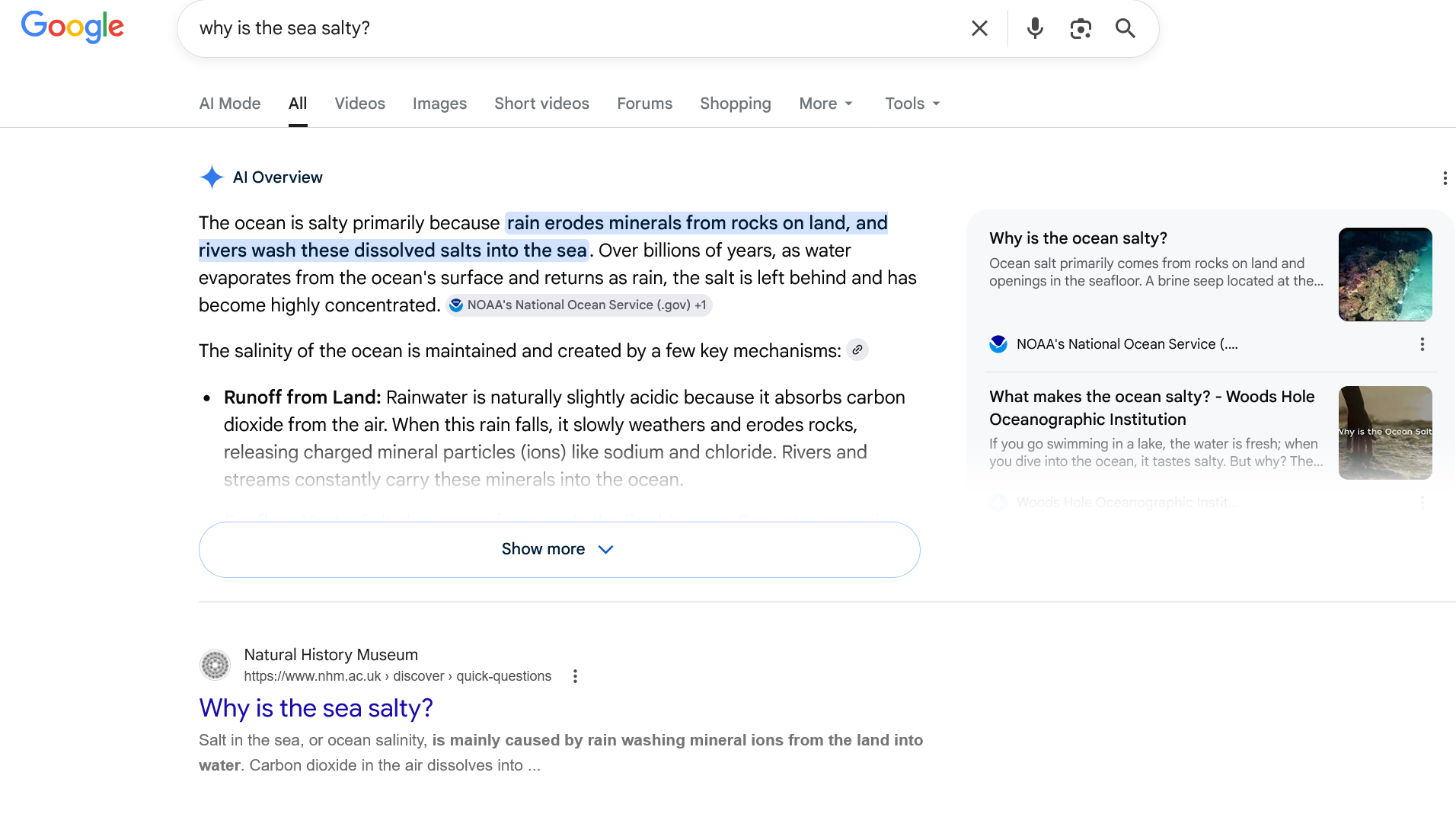
Task: Switch to AI Mode tab
Action: tap(230, 104)
